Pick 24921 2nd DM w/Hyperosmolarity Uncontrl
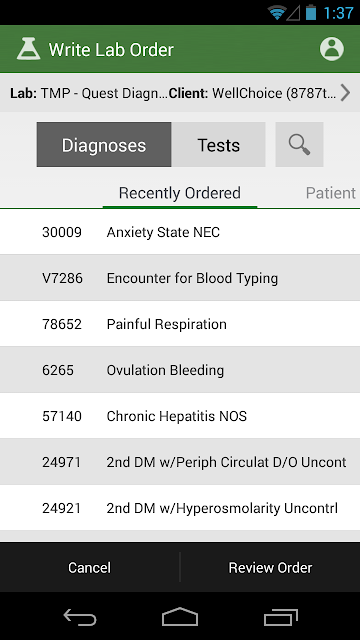Screen dimensions: 360x640 pyautogui.click(x=180, y=508)
